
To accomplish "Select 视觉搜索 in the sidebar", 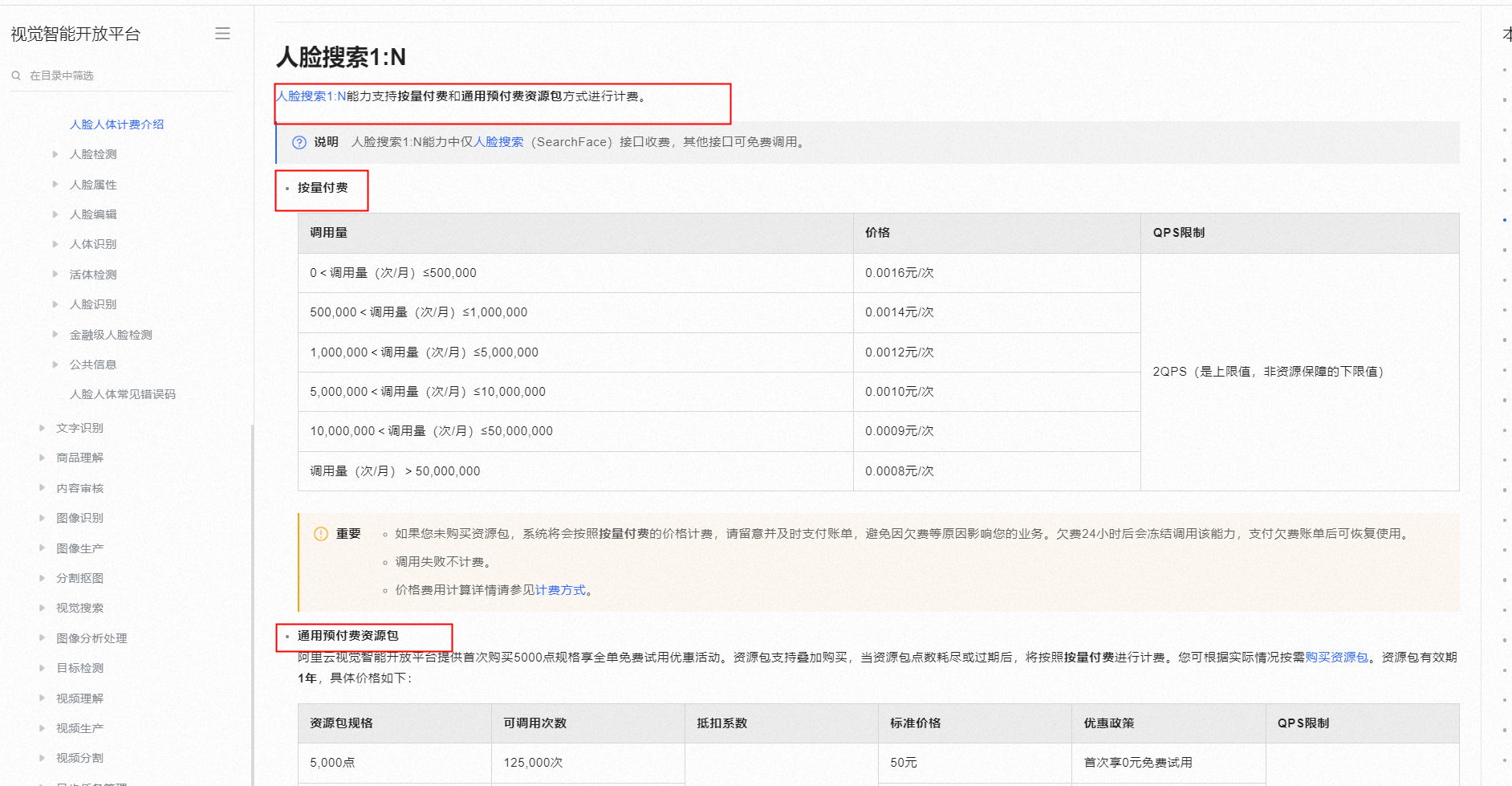I will (x=79, y=608).
